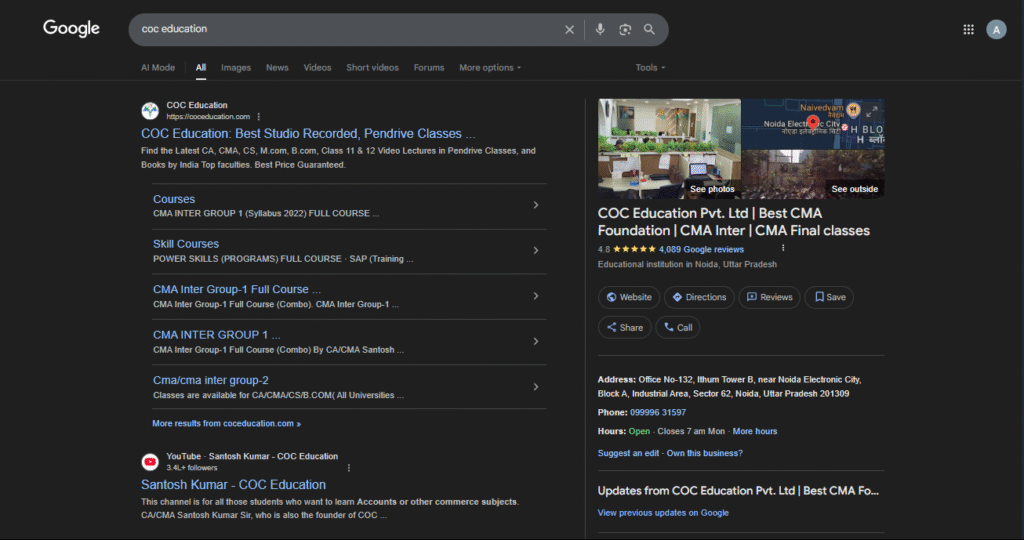Call the business using Call button
The height and width of the screenshot is (540, 1024).
(678, 327)
